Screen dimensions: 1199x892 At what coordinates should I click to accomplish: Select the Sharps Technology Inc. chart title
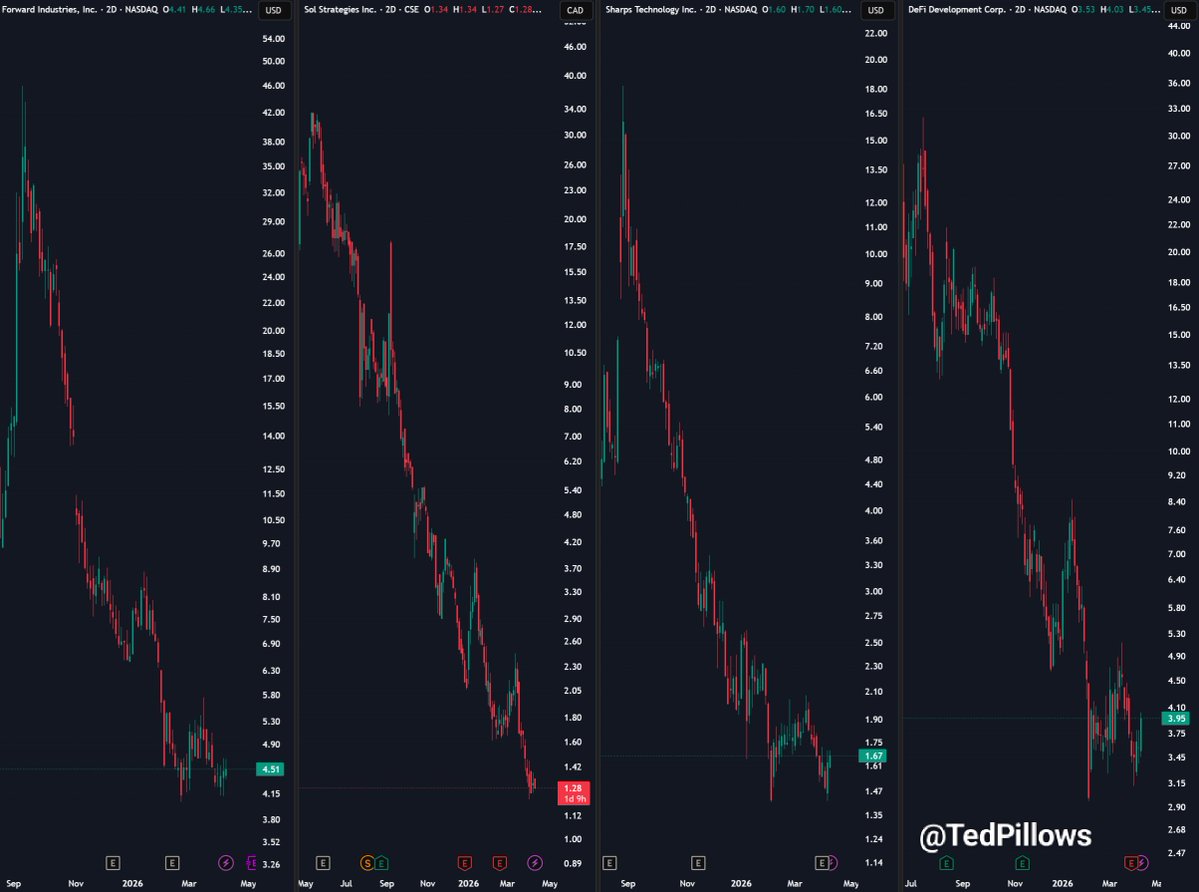[651, 10]
